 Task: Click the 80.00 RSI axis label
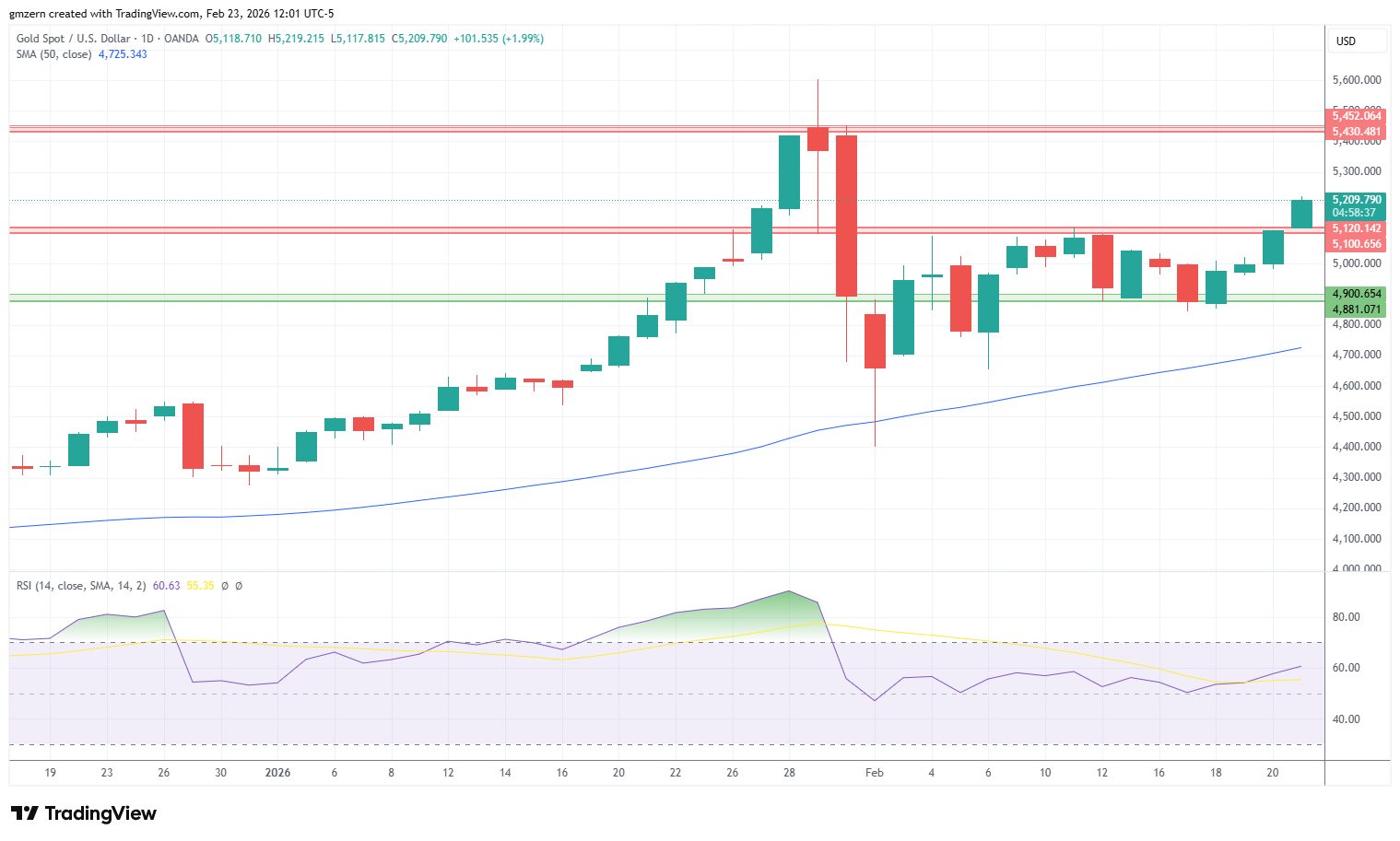click(x=1347, y=617)
